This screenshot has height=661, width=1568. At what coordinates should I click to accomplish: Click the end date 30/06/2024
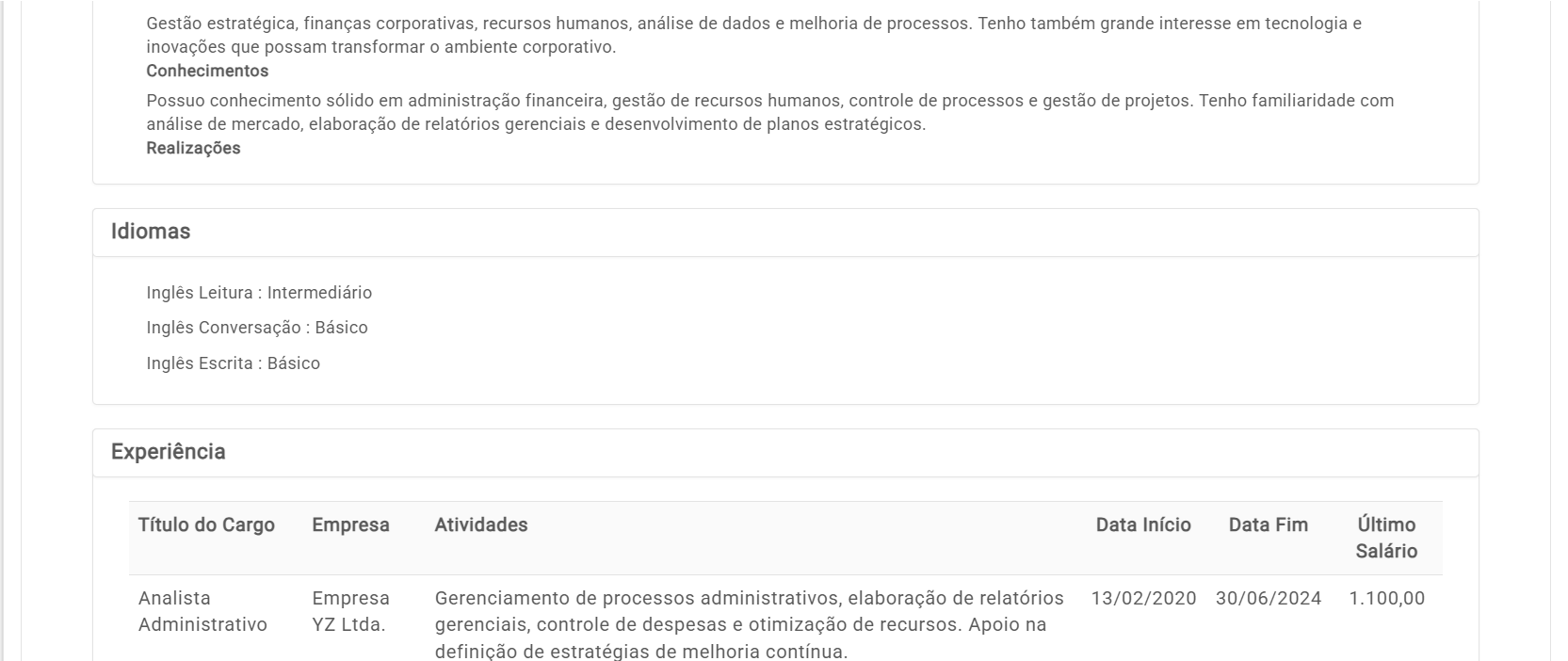tap(1269, 599)
